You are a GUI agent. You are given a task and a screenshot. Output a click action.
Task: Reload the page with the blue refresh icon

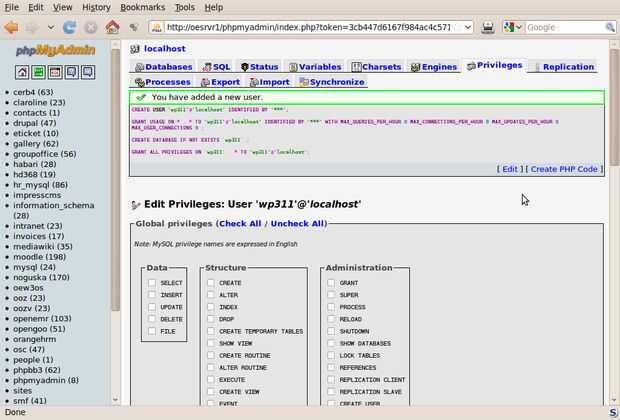coord(70,27)
